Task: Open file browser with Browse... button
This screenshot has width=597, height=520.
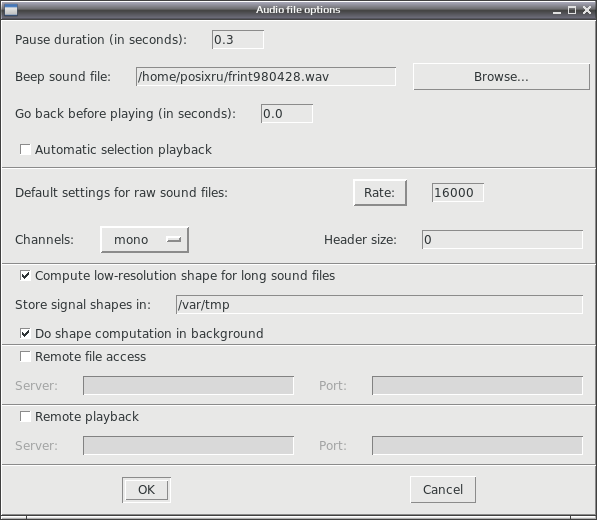Action: coord(501,77)
